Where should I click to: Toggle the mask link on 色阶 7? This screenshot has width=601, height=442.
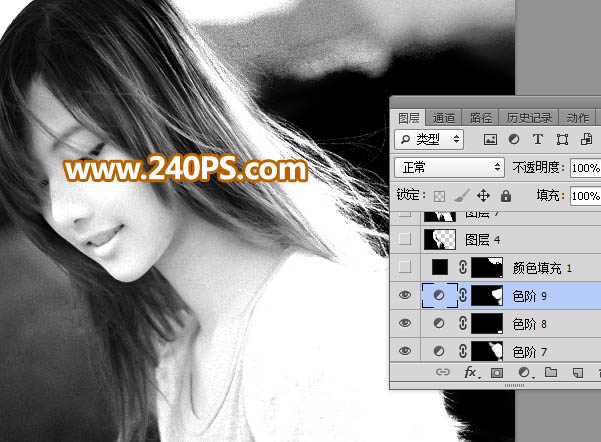[463, 351]
